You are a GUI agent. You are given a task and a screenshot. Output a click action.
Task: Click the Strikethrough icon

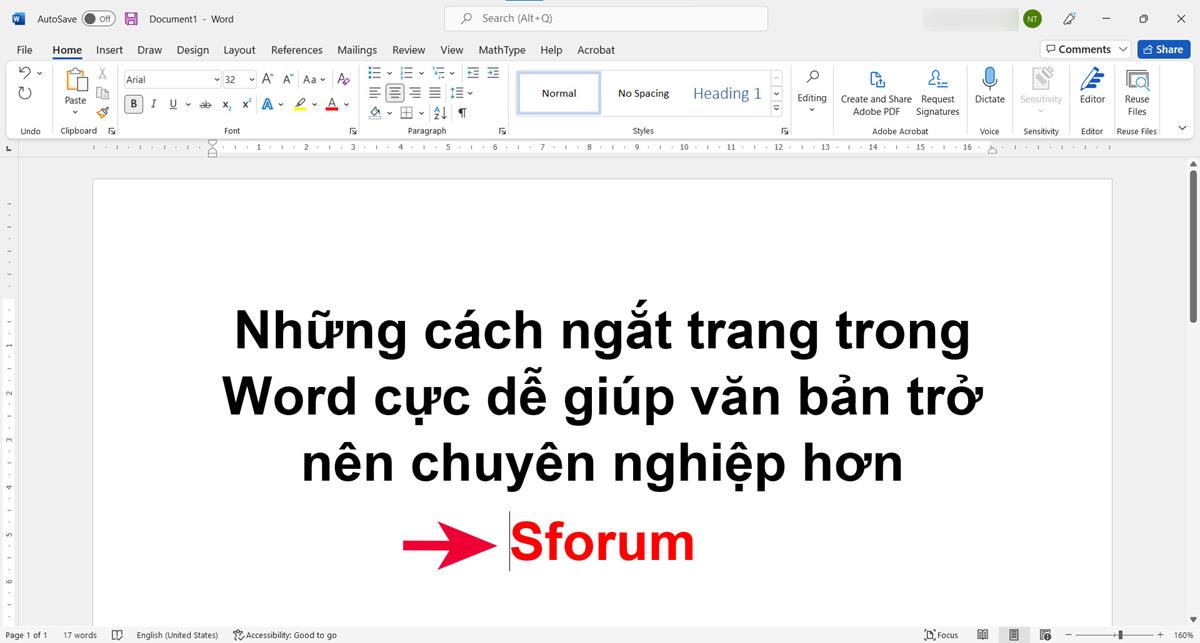(205, 104)
